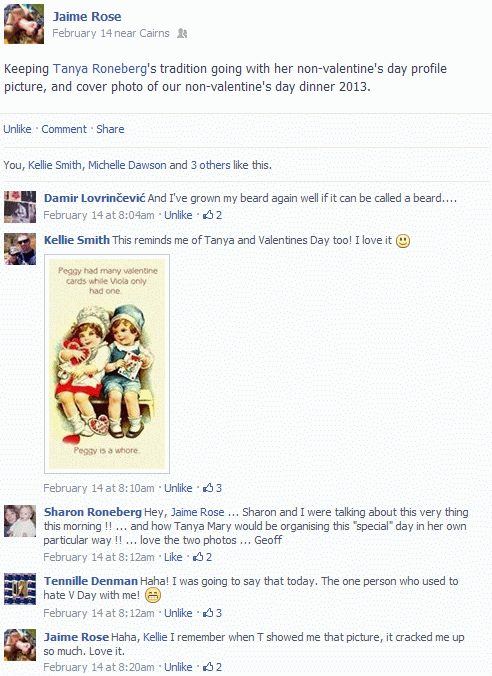
Task: Open Jaime Rose's profile picture at top
Action: point(24,24)
